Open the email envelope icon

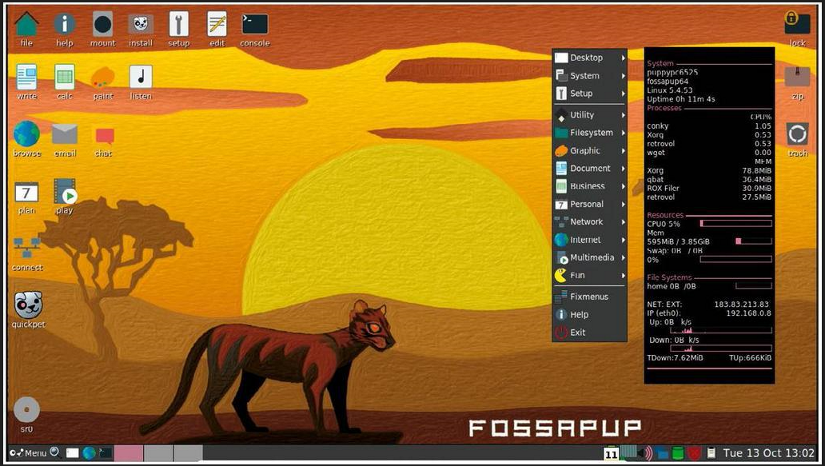click(65, 135)
